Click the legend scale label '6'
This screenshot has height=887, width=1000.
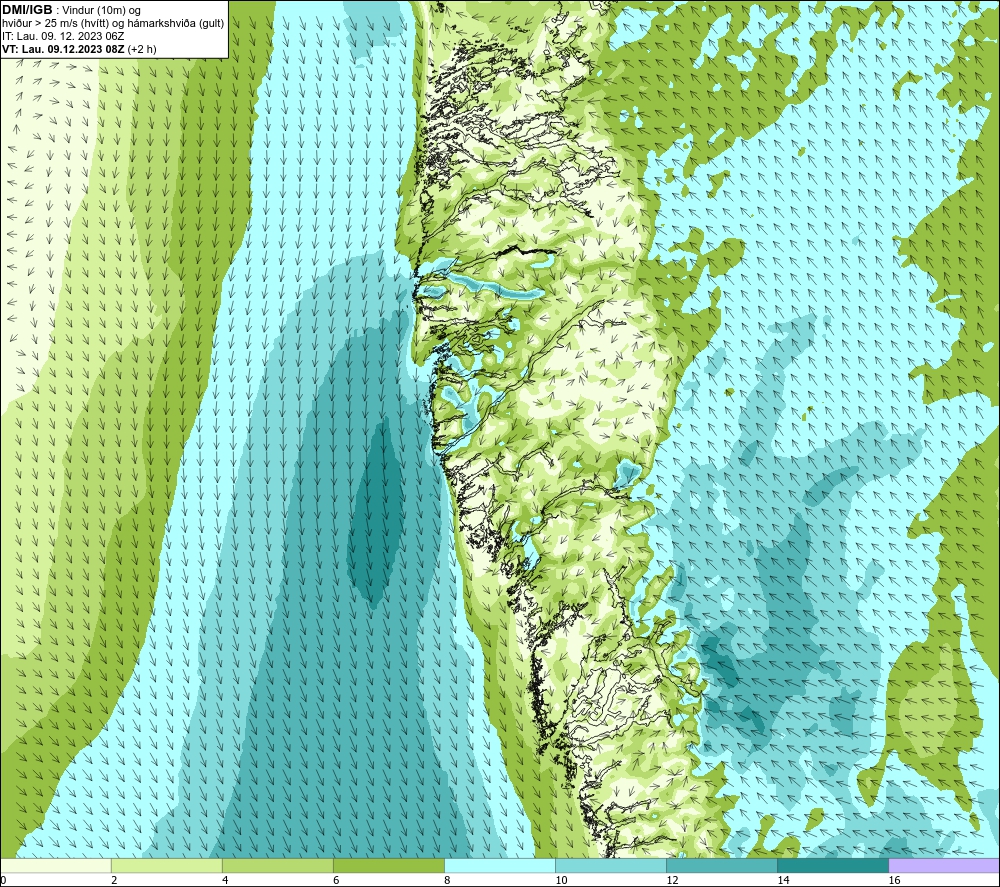(336, 881)
